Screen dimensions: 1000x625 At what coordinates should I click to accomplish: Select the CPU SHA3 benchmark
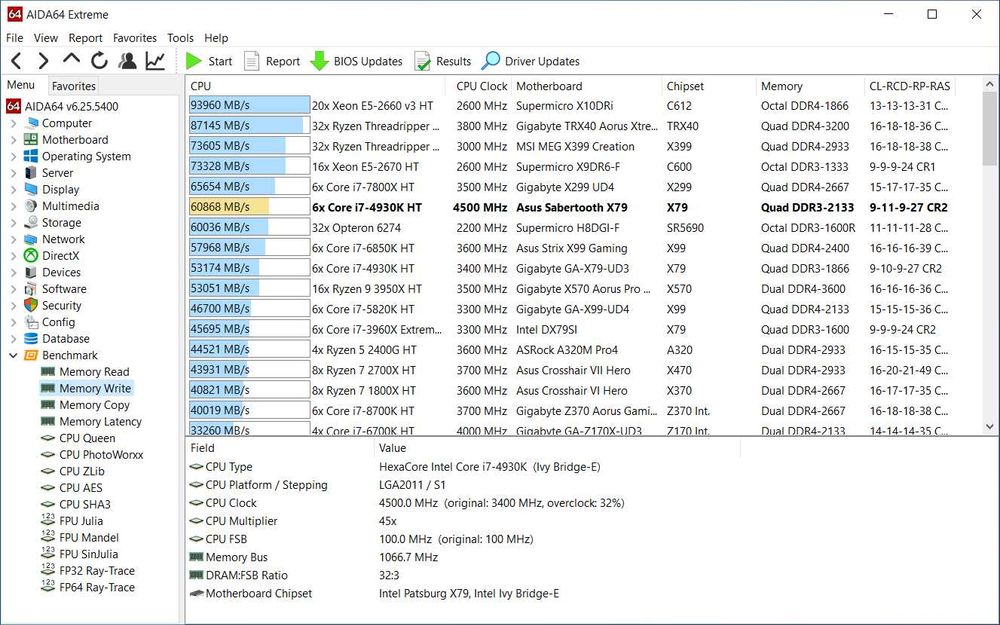[75, 504]
